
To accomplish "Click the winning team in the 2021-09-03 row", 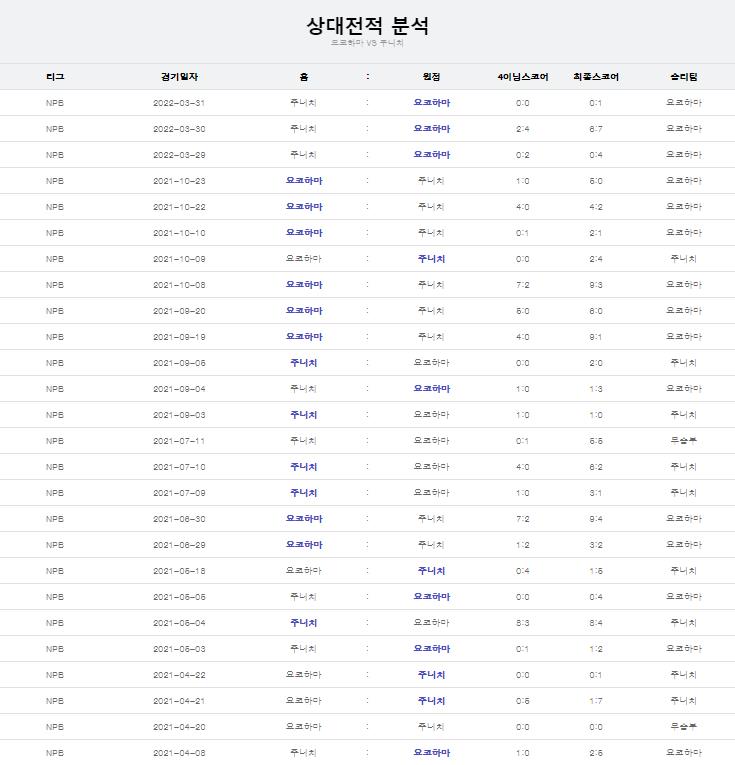I will (x=684, y=415).
